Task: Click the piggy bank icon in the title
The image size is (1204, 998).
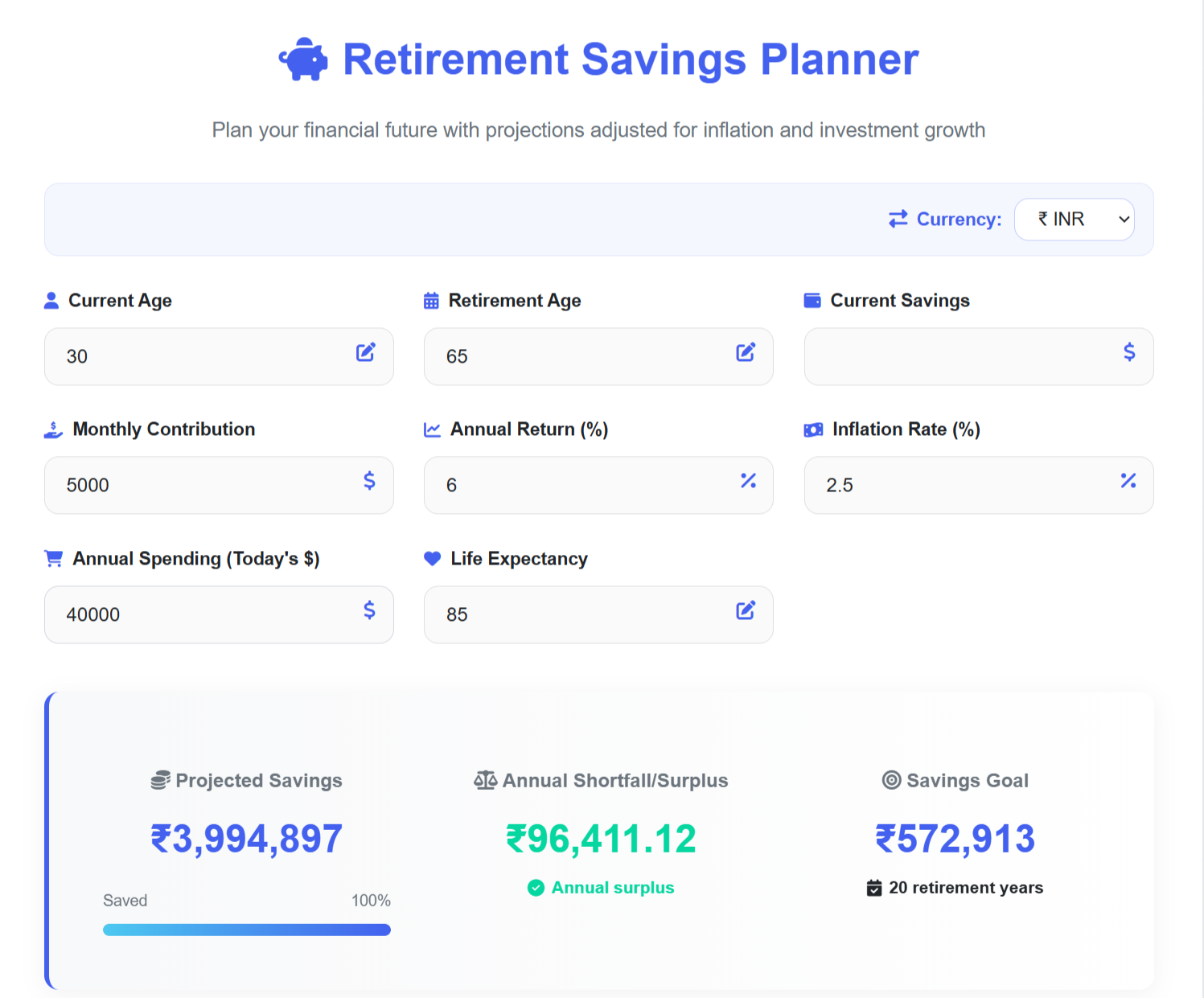Action: tap(303, 59)
